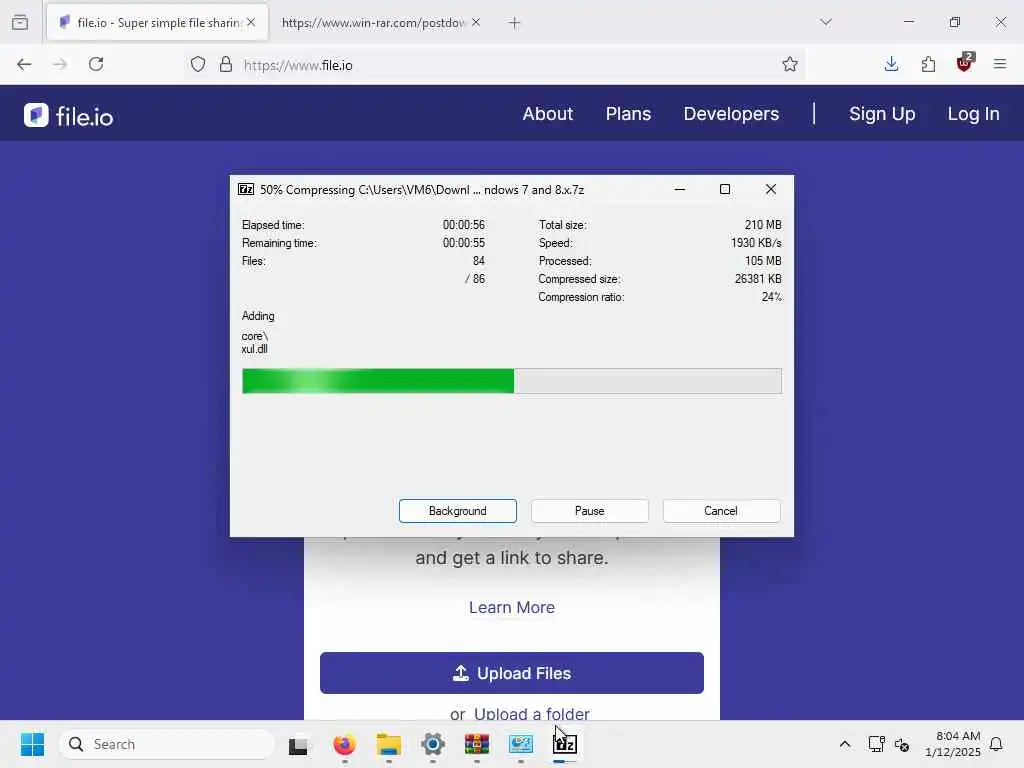Click the site security padlock icon
The image size is (1024, 768).
pos(226,65)
